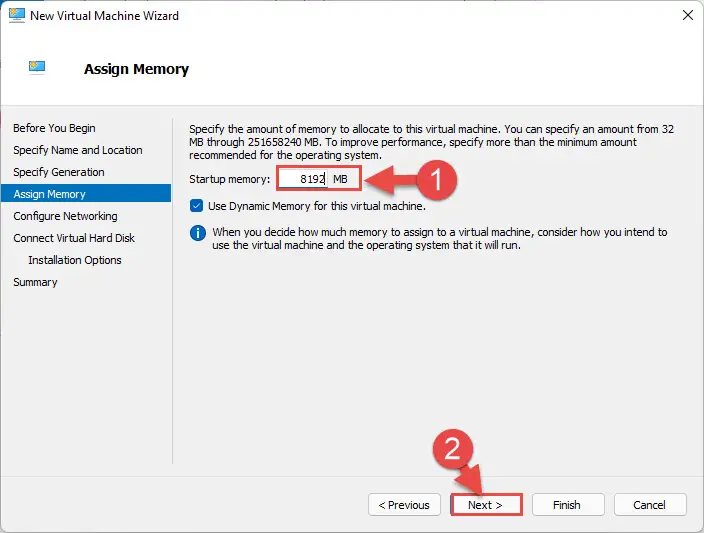The image size is (704, 533).
Task: Close the New Virtual Machine Wizard
Action: 687,15
